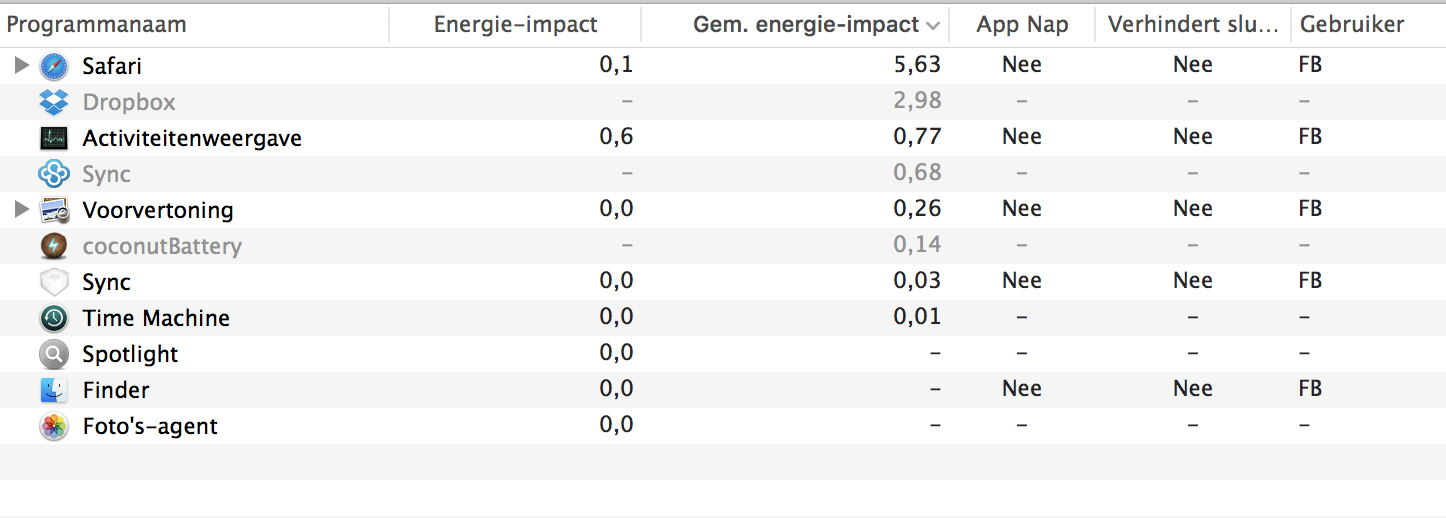
Task: Select the Time Machine row name
Action: (x=156, y=319)
